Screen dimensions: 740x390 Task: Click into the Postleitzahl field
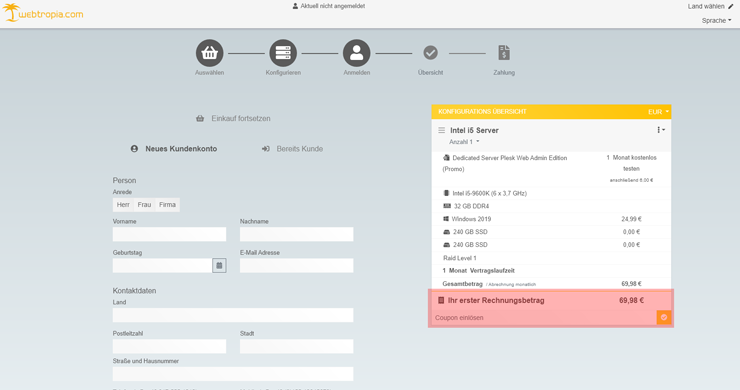(x=169, y=346)
